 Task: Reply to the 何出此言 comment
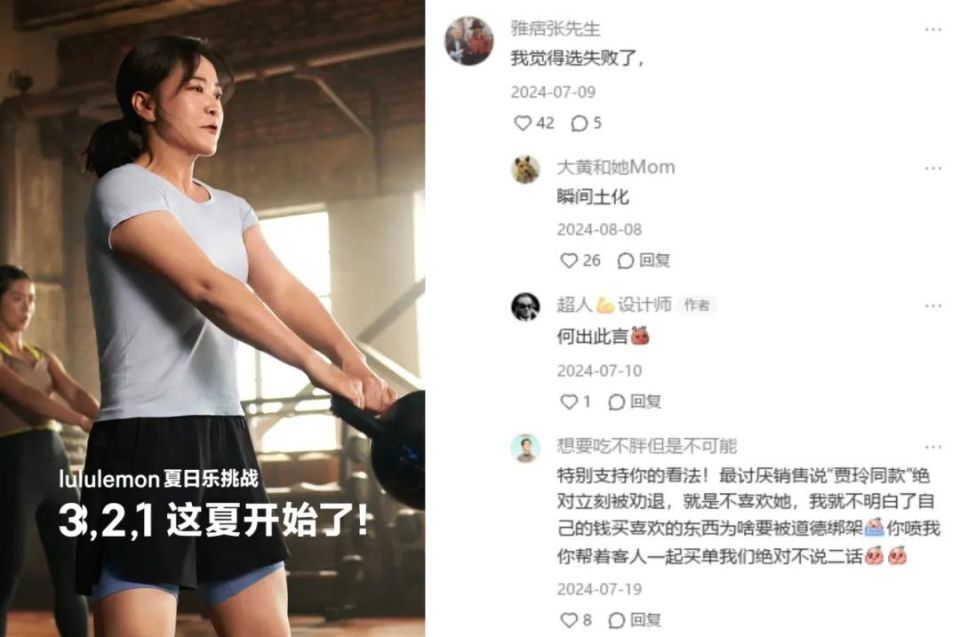point(634,401)
